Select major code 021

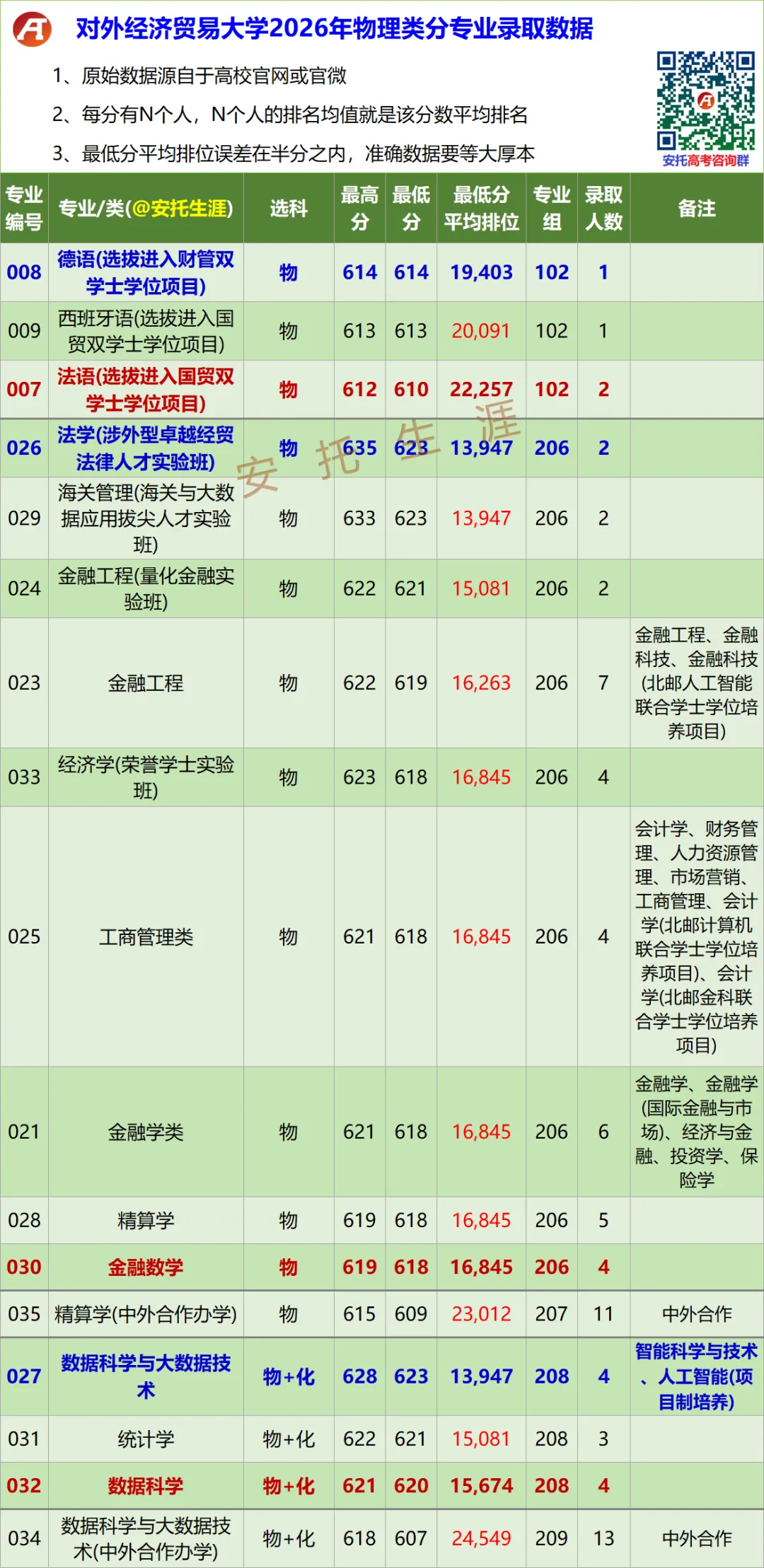24,1132
